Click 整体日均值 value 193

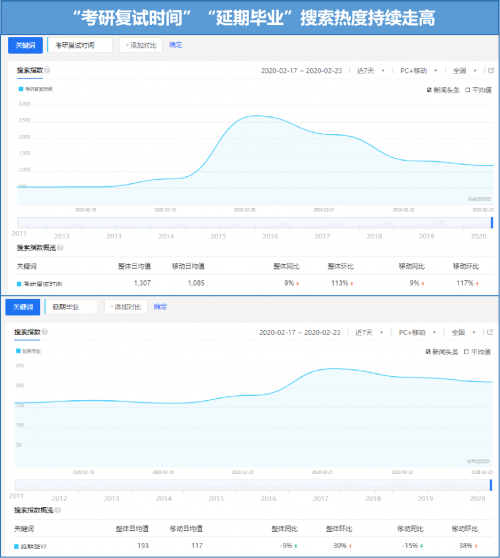click(x=143, y=545)
